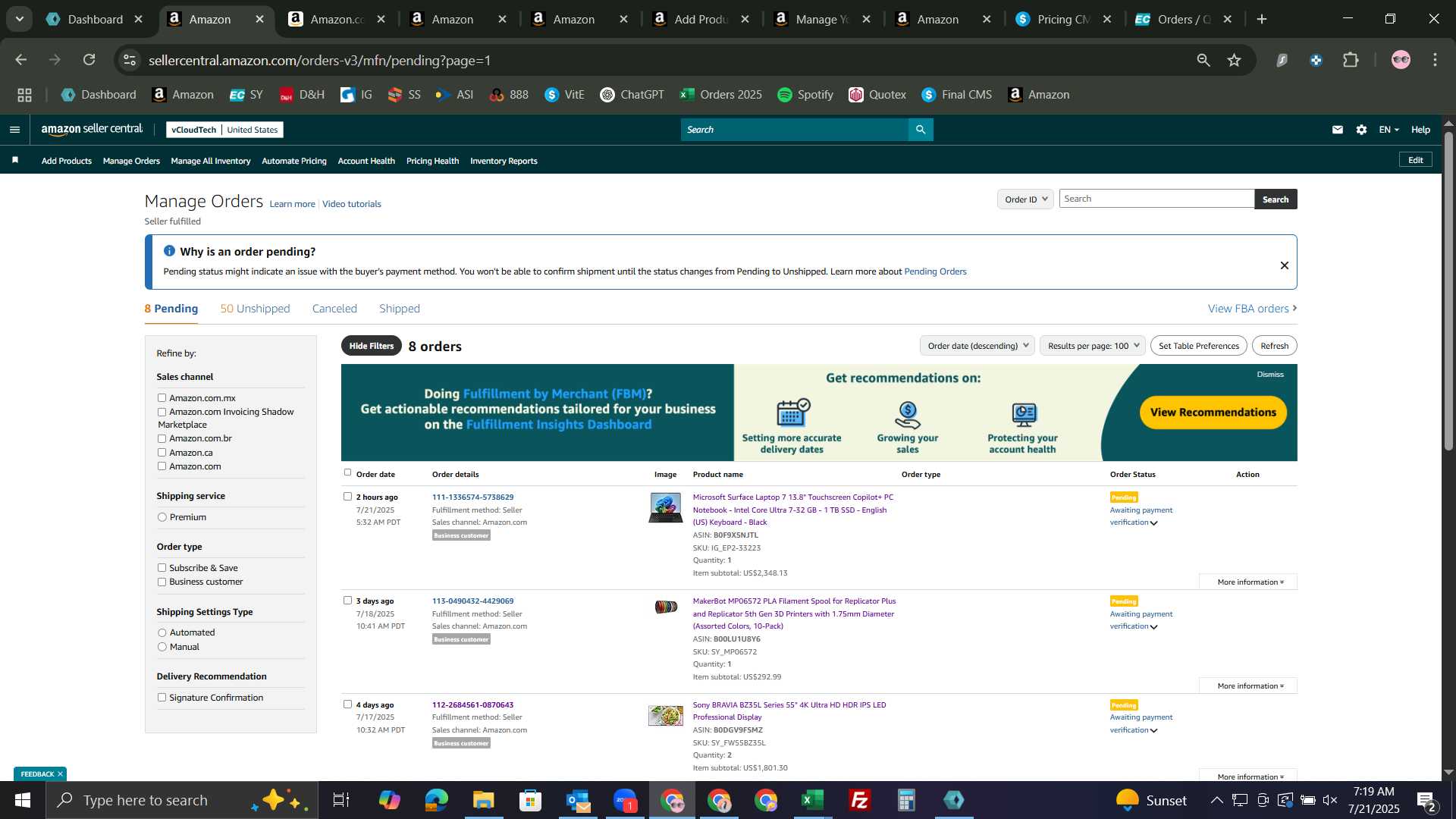Click the Sony BRAVIA product thumbnail
The image size is (1456, 819).
[665, 715]
